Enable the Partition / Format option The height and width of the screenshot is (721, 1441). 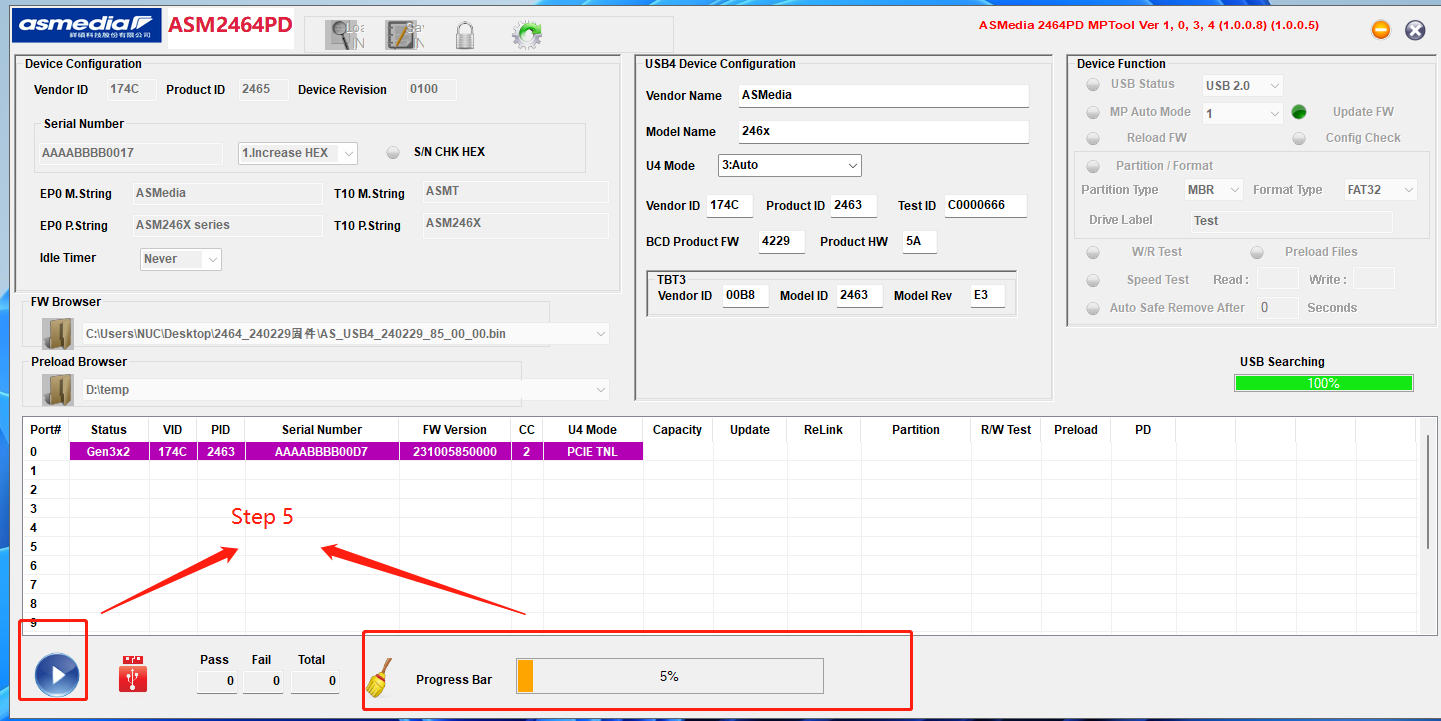(x=1093, y=167)
